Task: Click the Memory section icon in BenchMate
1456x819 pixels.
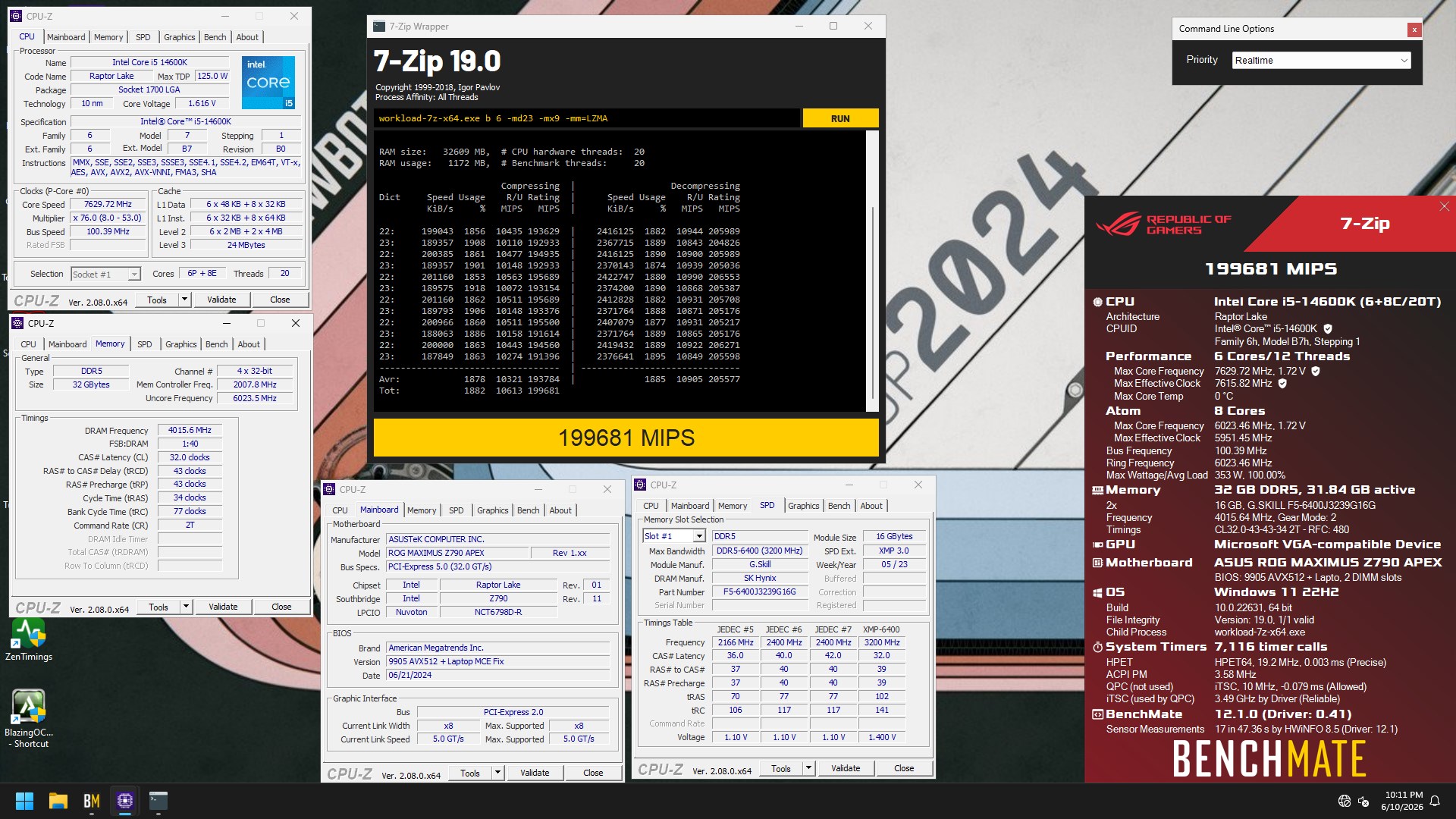Action: click(1097, 491)
